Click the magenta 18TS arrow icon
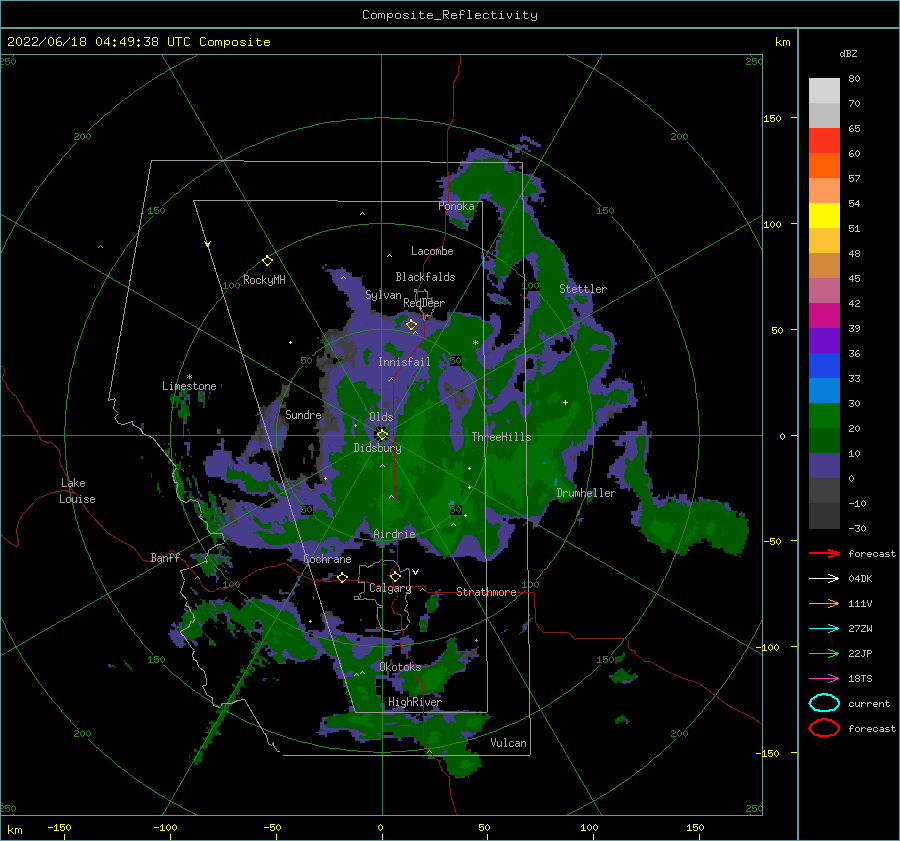Screen dimensions: 900x841 pyautogui.click(x=824, y=679)
